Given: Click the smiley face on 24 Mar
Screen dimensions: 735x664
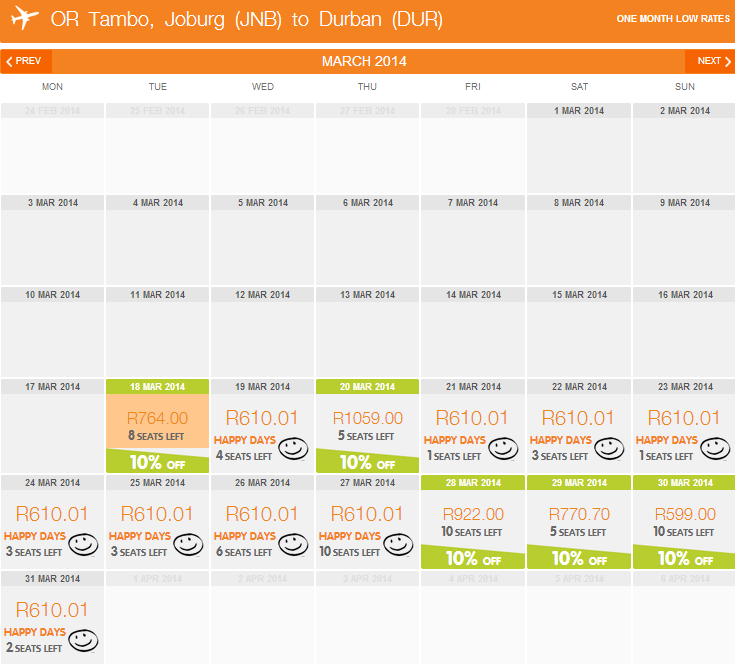Looking at the screenshot, I should (83, 545).
